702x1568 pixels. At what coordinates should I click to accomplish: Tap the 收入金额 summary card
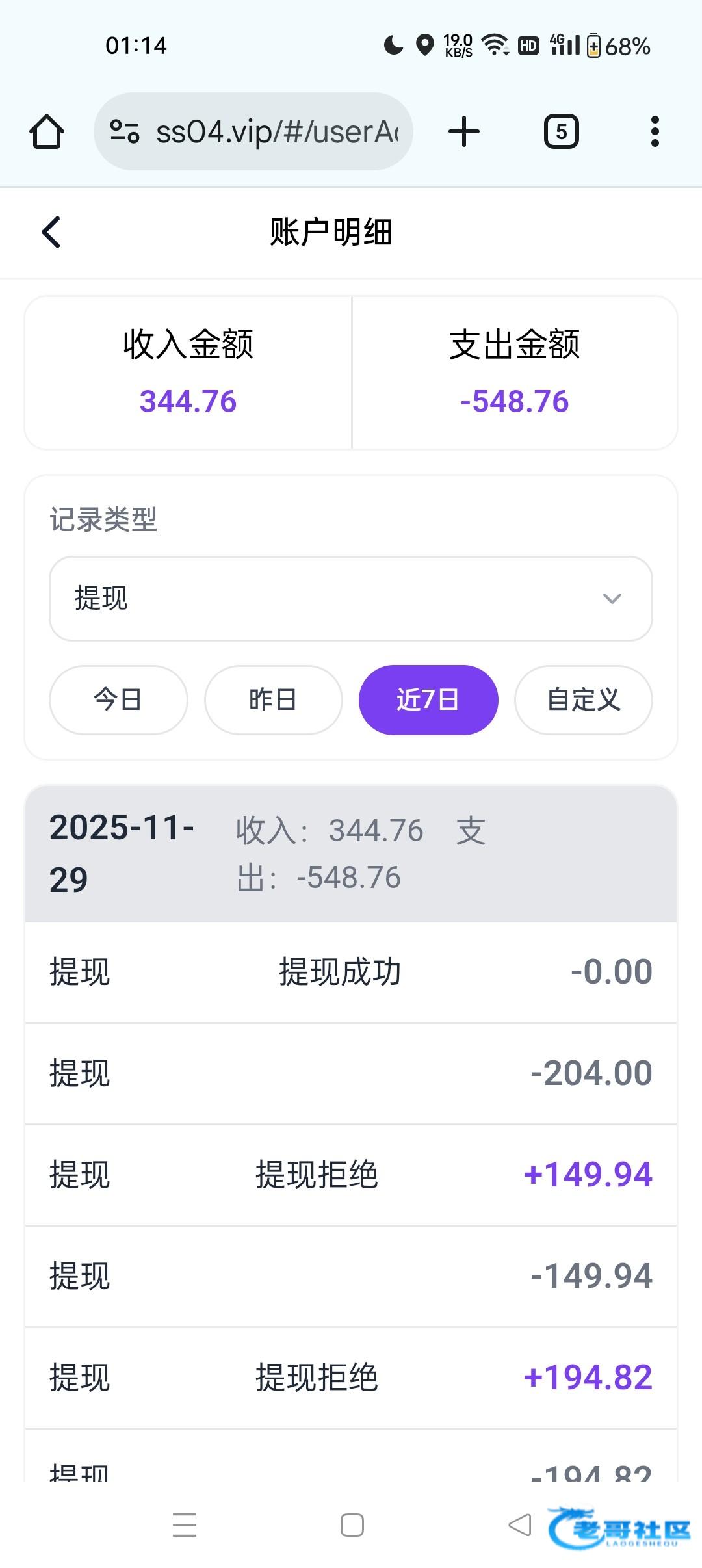tap(188, 372)
